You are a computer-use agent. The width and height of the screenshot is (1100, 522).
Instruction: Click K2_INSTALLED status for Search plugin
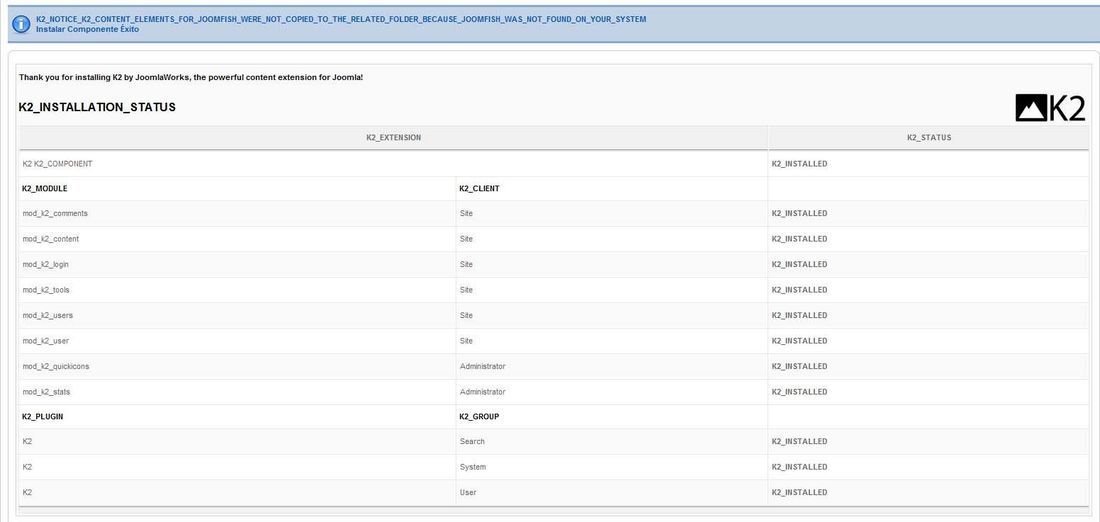click(x=799, y=441)
